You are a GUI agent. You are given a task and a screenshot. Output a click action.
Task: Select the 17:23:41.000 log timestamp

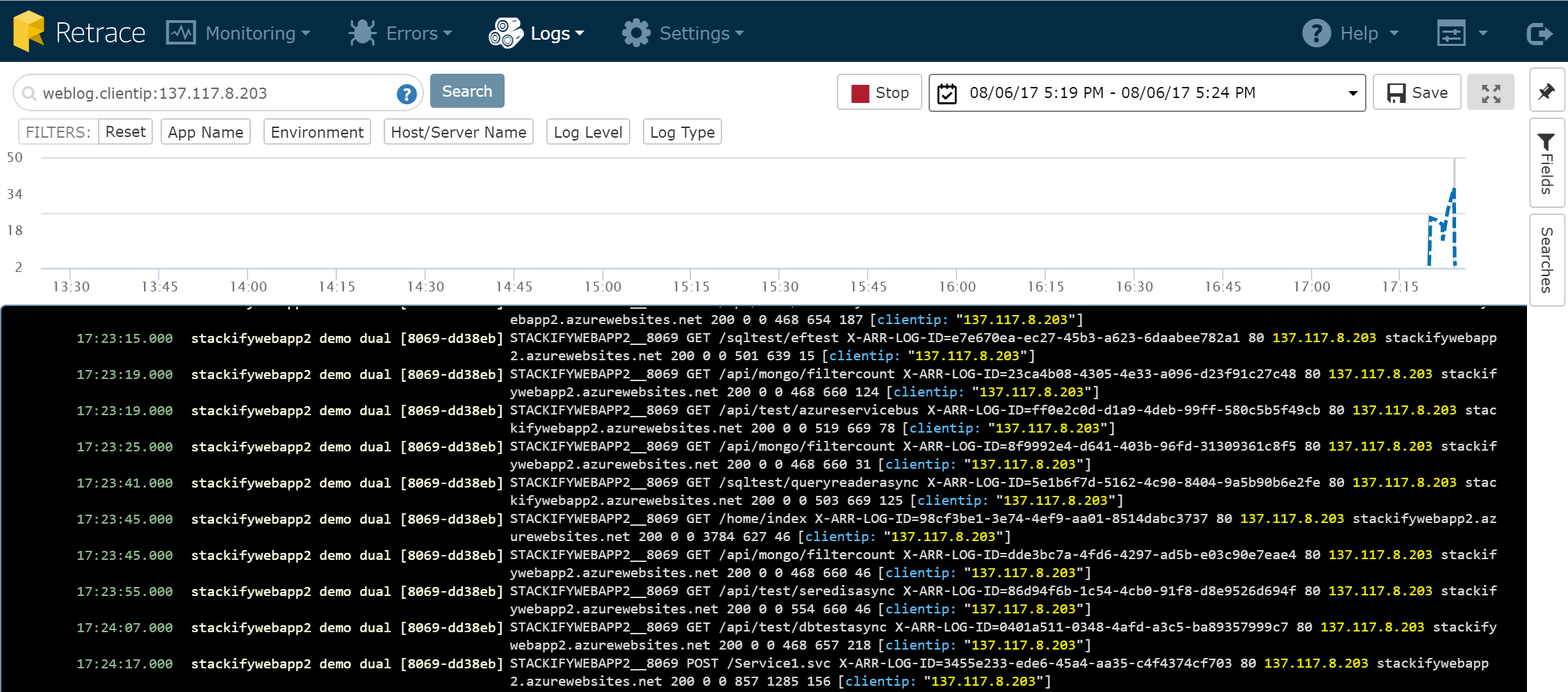coord(124,483)
